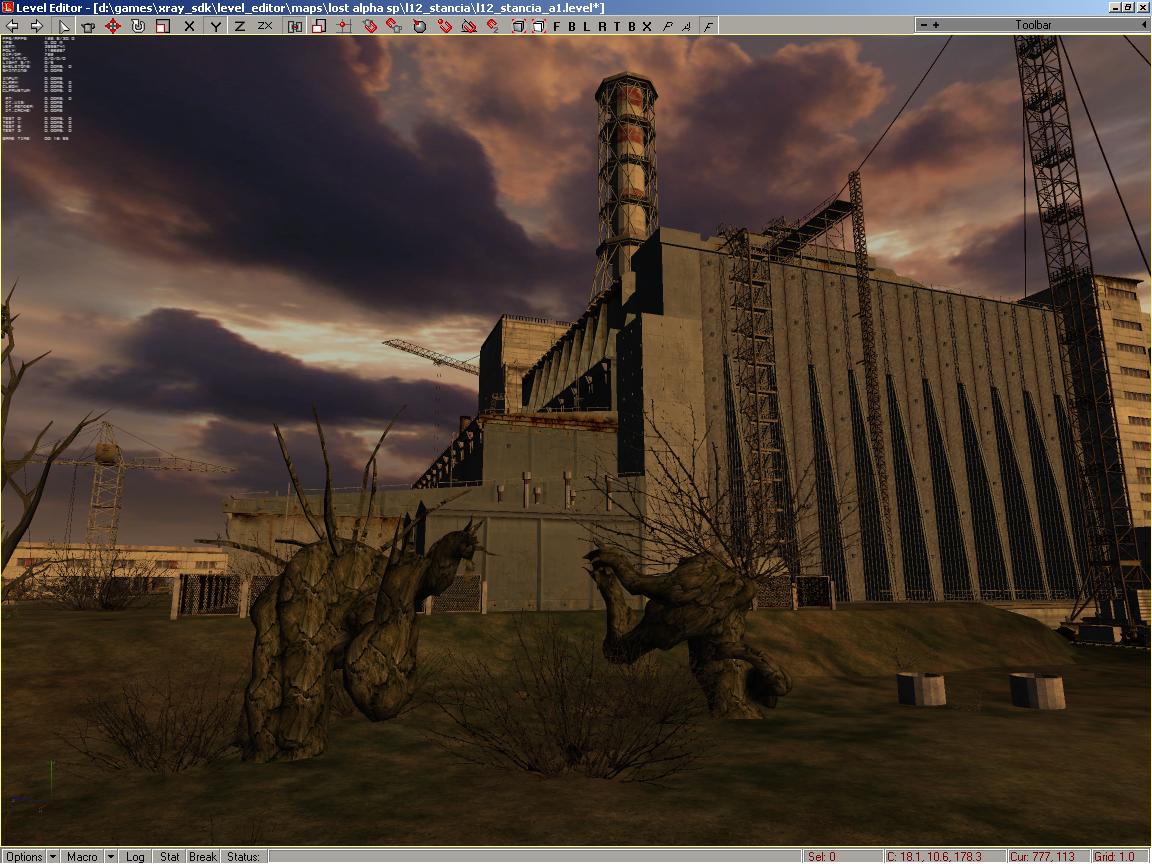1152x864 pixels.
Task: Expand the Toolbar panel with arrow
Action: coord(1144,25)
